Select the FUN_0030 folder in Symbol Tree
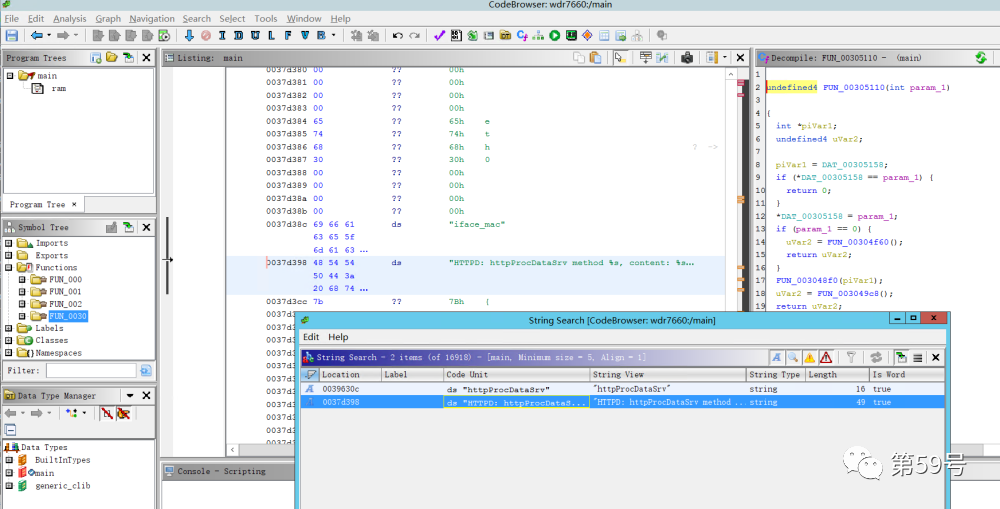The height and width of the screenshot is (509, 1000). [x=68, y=316]
